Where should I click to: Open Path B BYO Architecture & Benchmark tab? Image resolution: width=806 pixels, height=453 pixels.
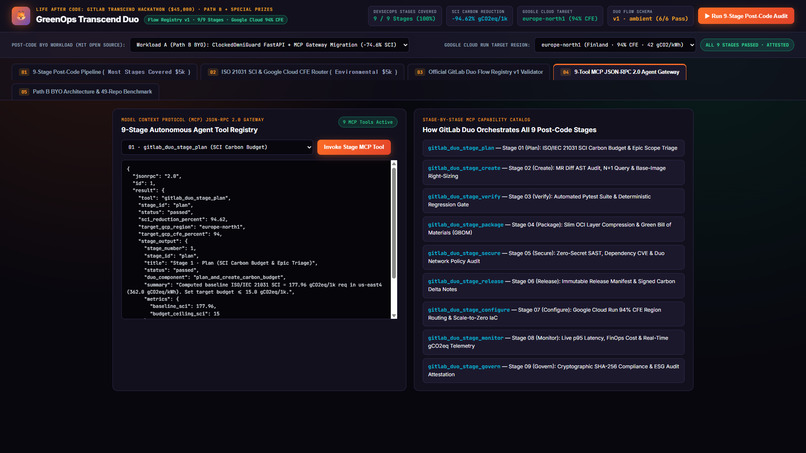click(86, 92)
